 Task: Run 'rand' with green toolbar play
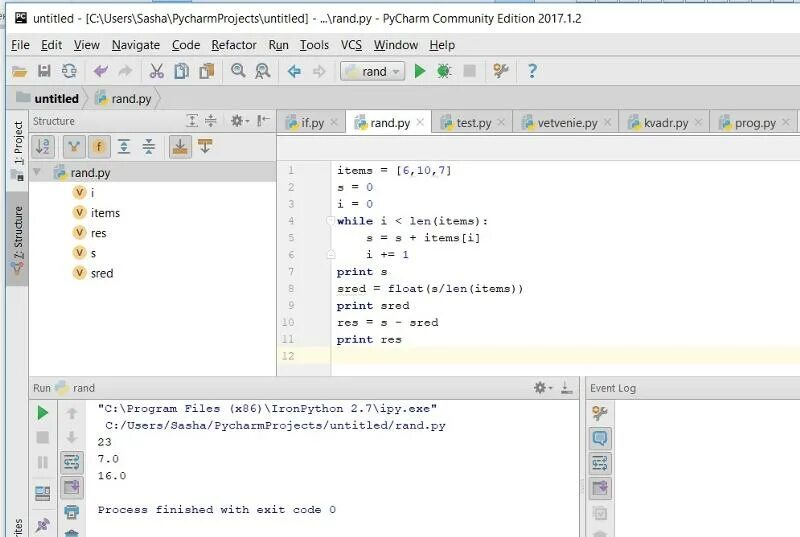point(420,71)
